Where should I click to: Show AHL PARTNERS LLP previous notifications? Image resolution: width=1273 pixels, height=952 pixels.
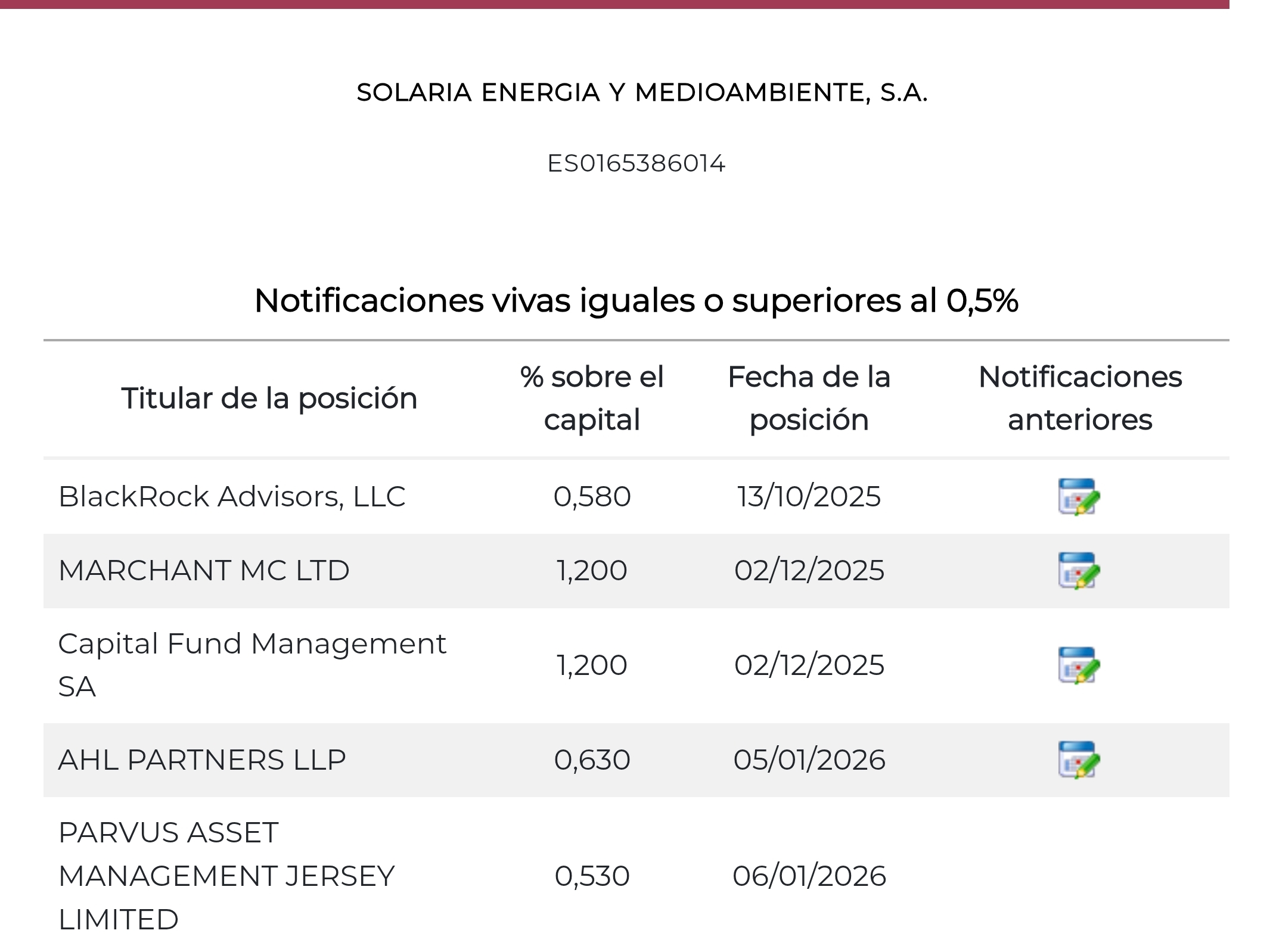click(x=1079, y=760)
